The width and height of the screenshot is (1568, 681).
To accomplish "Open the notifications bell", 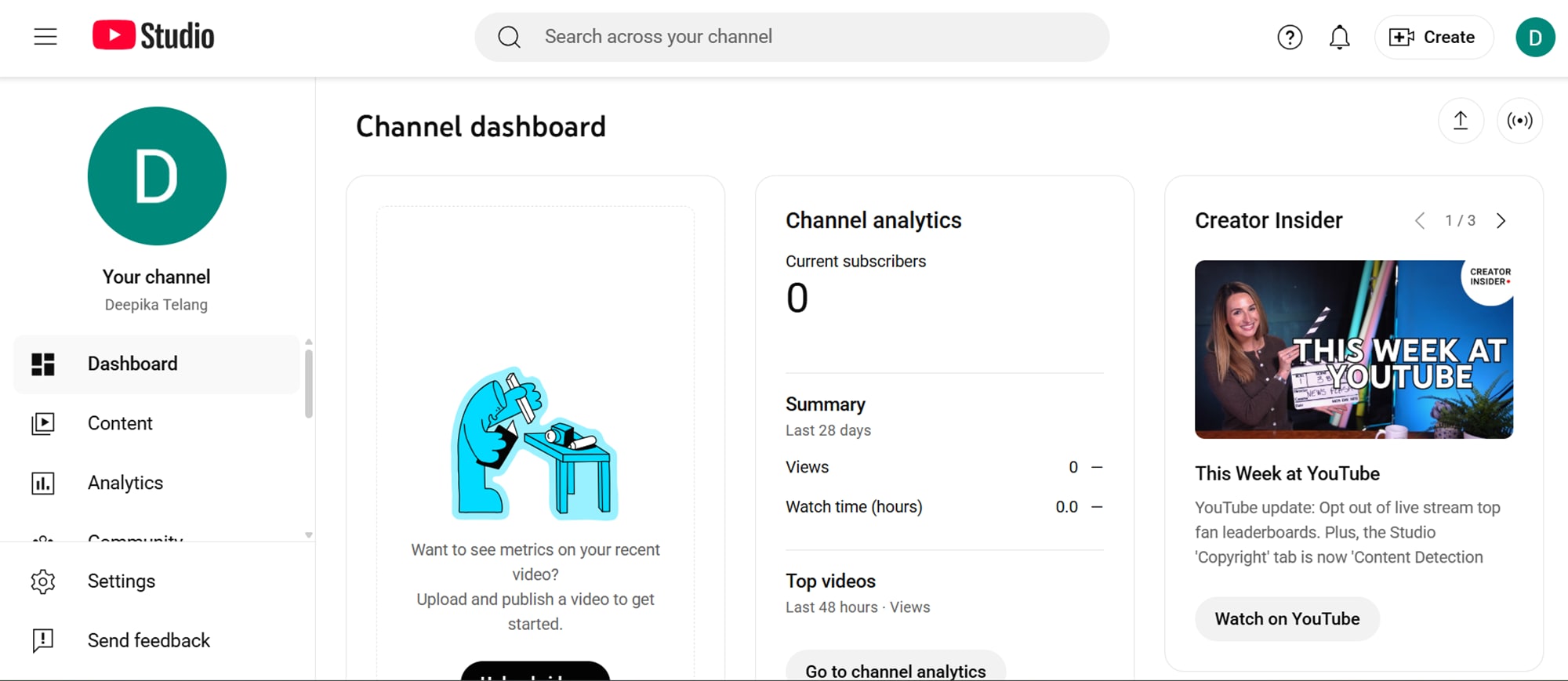I will (x=1340, y=37).
